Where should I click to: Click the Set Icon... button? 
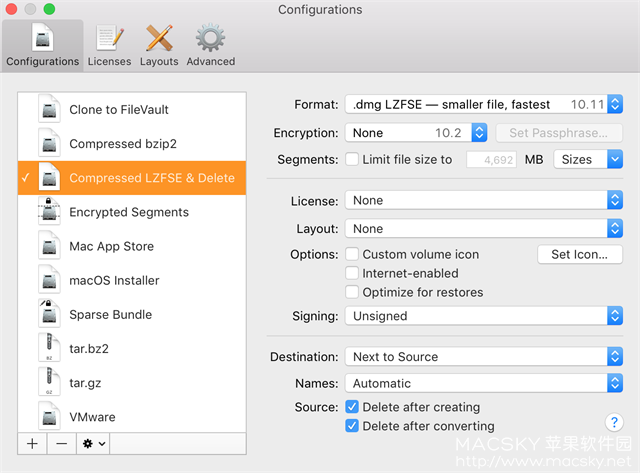pyautogui.click(x=580, y=254)
